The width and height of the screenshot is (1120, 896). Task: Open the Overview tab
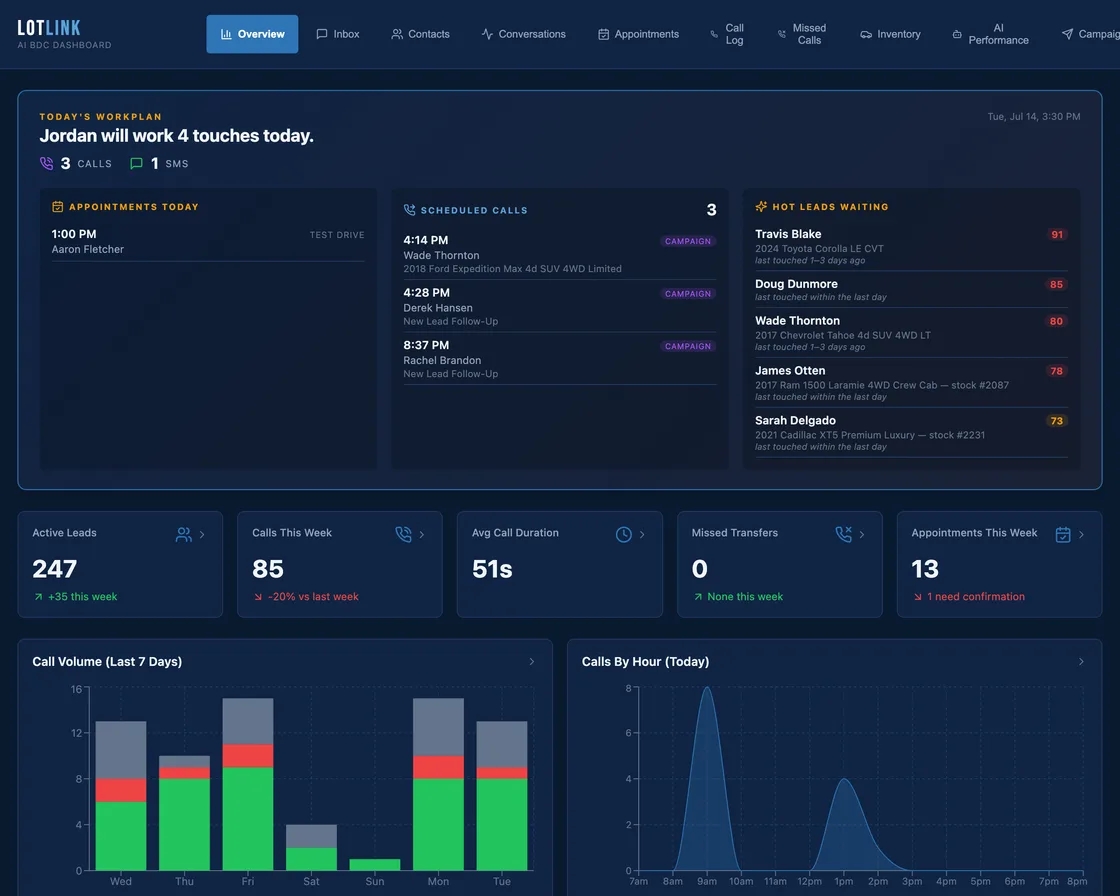pos(252,34)
